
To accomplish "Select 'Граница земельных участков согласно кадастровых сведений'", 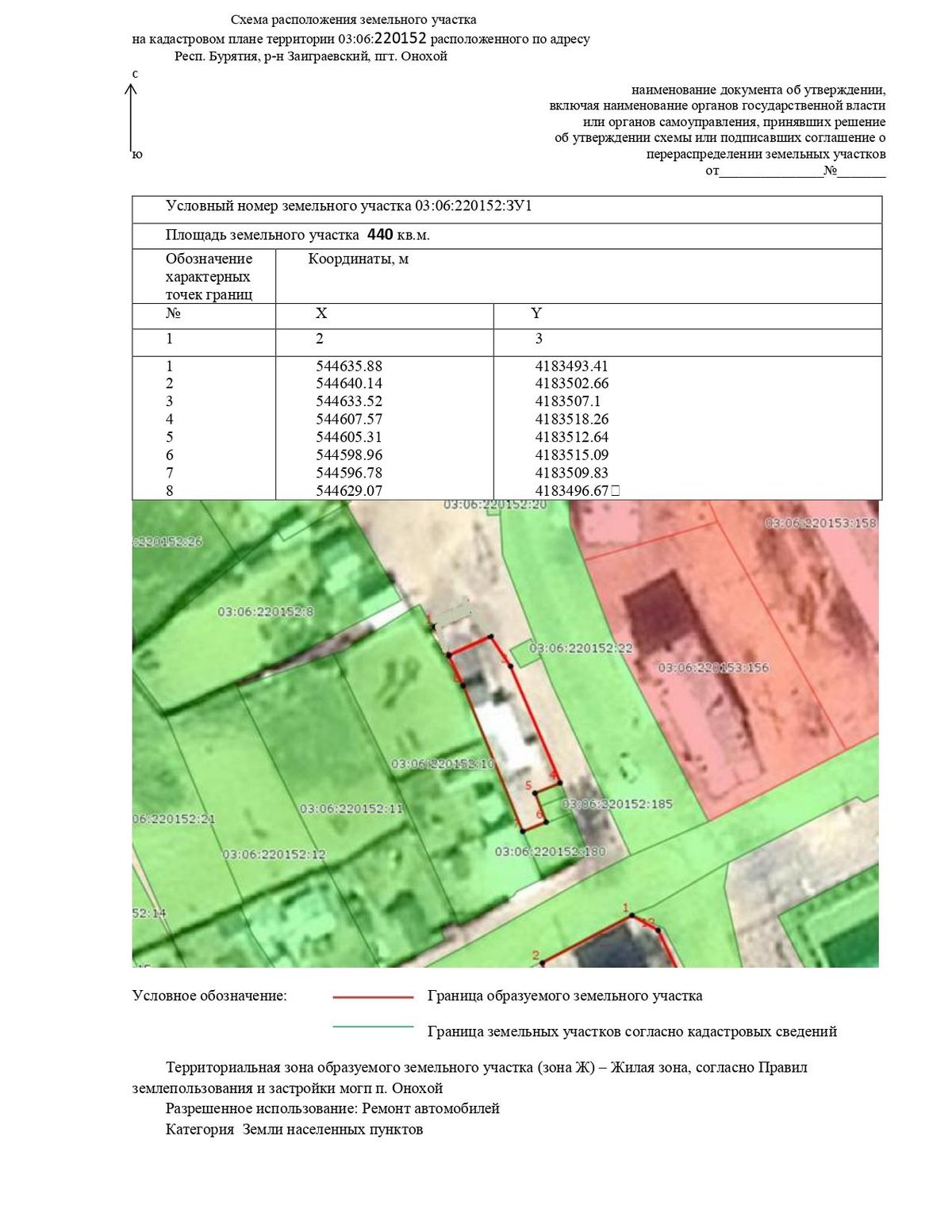I will click(x=632, y=1031).
